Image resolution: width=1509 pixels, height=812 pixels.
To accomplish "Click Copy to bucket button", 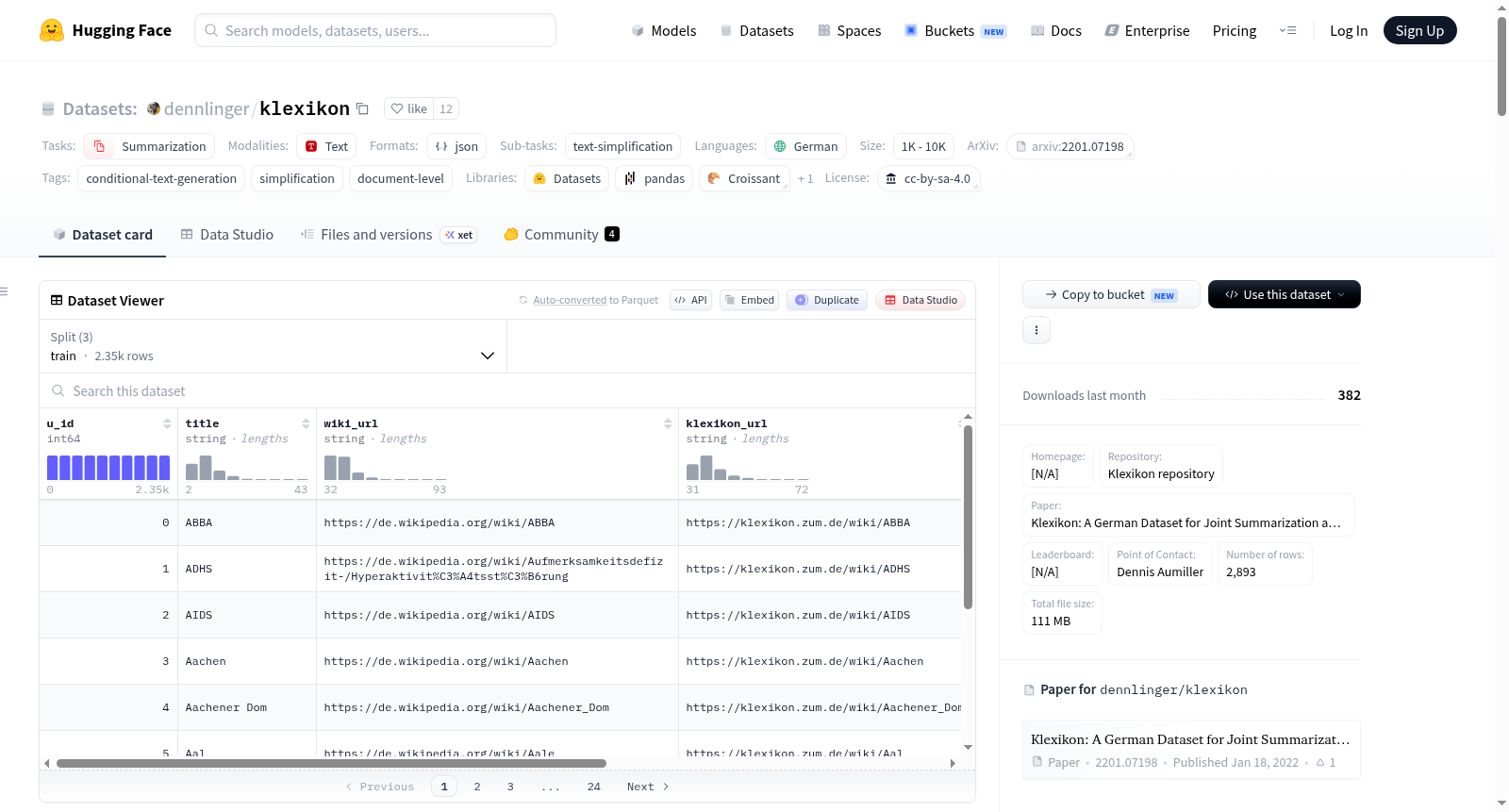I will click(1111, 294).
